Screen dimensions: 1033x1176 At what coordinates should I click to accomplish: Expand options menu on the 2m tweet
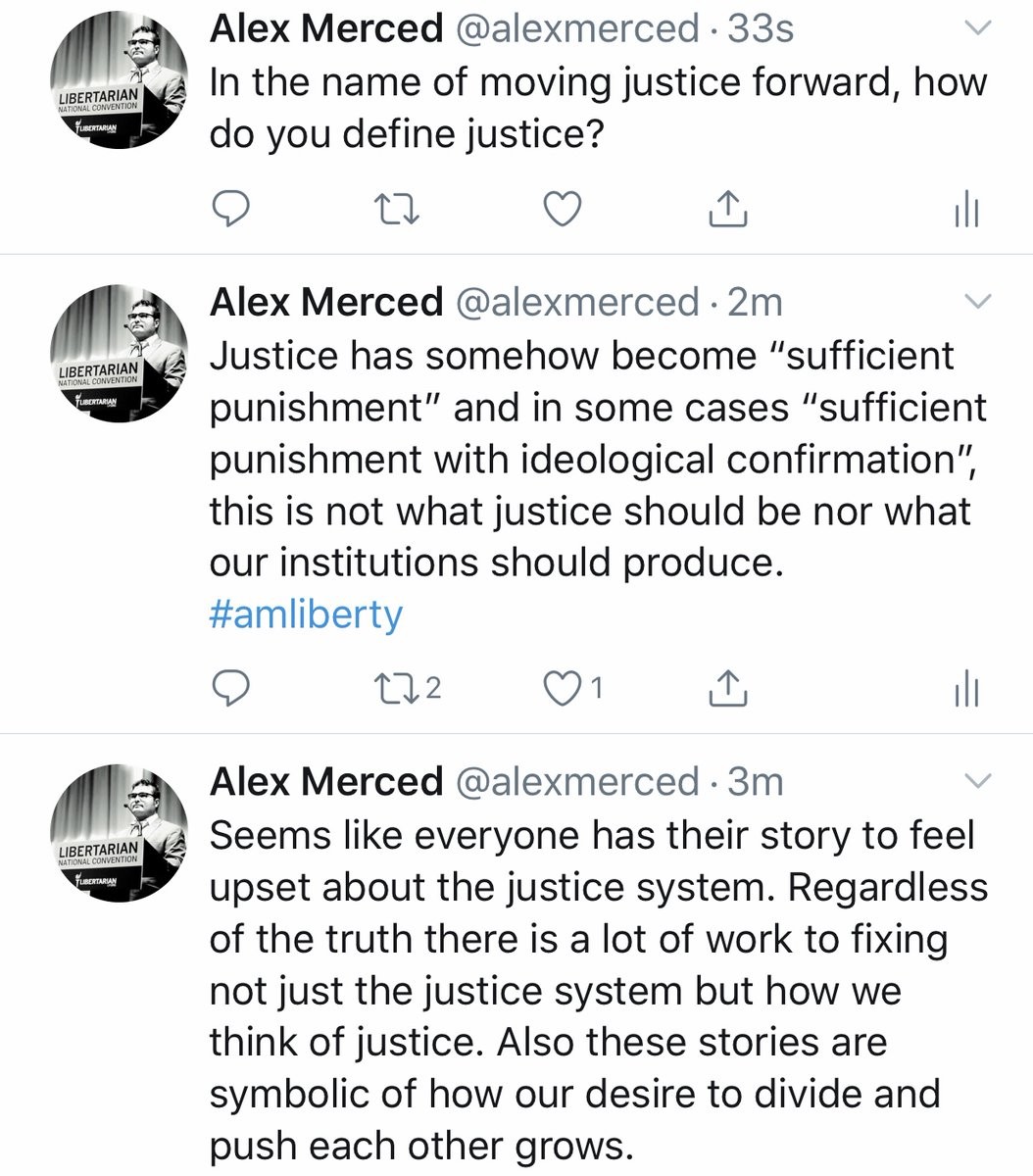tap(979, 301)
